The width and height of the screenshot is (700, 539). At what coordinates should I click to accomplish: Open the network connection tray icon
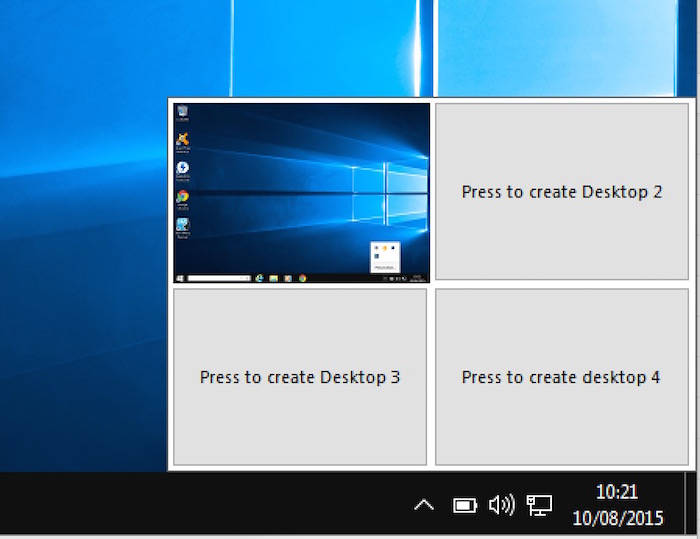click(539, 505)
